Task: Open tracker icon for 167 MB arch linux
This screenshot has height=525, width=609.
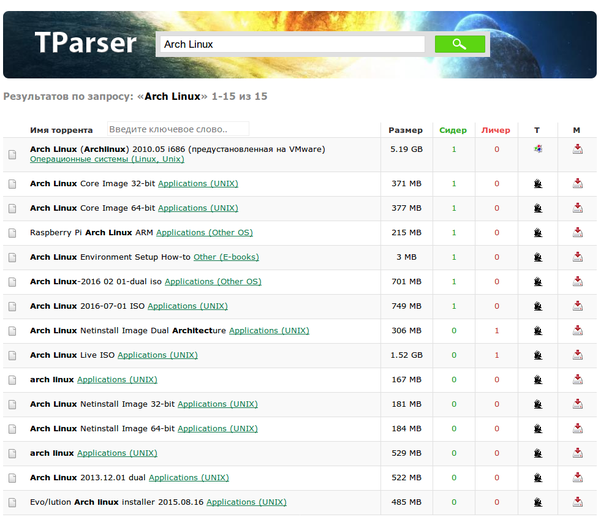Action: click(538, 379)
